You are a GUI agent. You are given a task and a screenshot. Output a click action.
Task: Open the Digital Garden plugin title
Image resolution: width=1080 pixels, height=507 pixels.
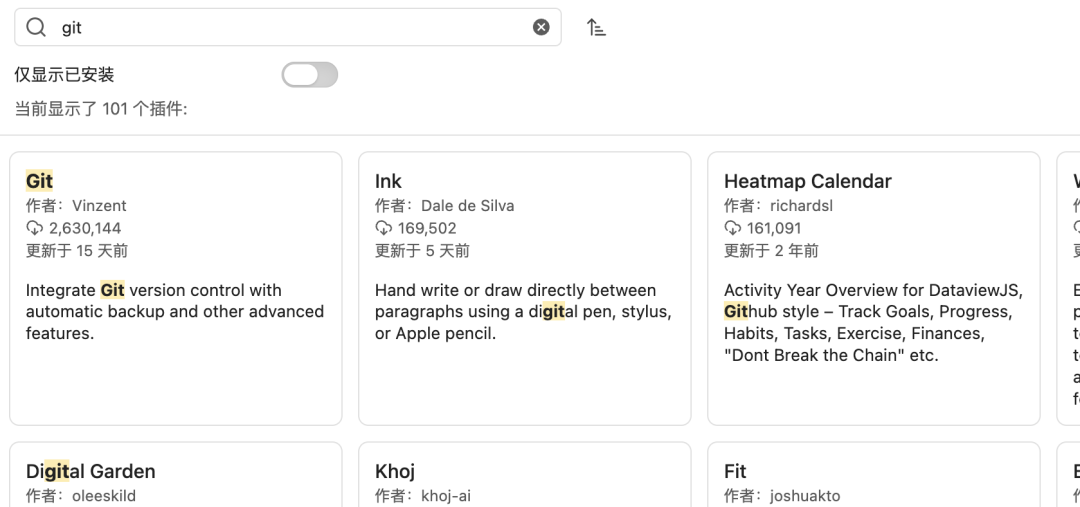coord(90,471)
